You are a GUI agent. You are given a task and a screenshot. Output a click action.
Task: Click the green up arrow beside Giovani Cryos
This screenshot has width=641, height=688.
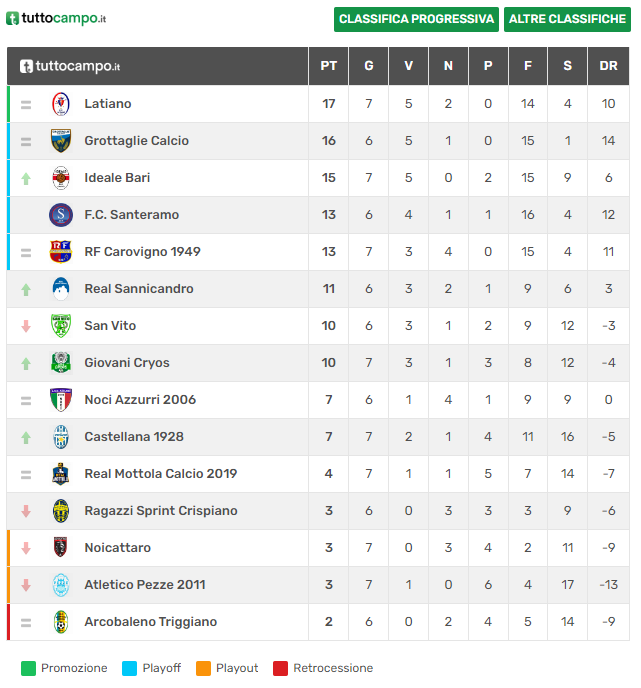click(x=26, y=363)
